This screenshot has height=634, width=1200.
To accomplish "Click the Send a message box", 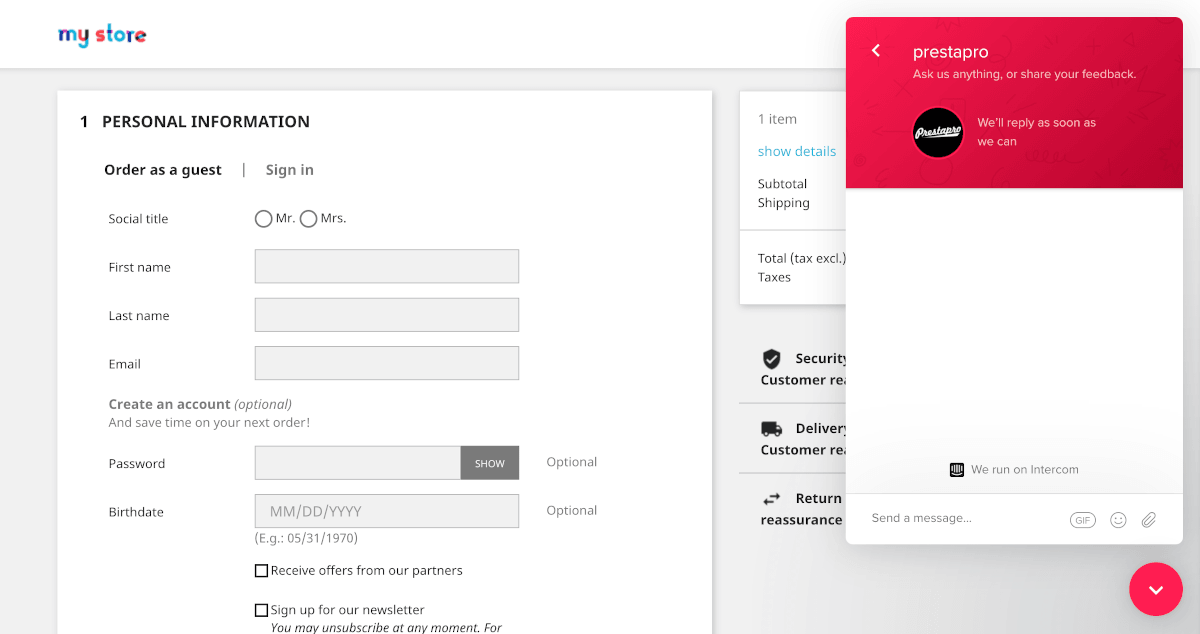I will tap(960, 519).
